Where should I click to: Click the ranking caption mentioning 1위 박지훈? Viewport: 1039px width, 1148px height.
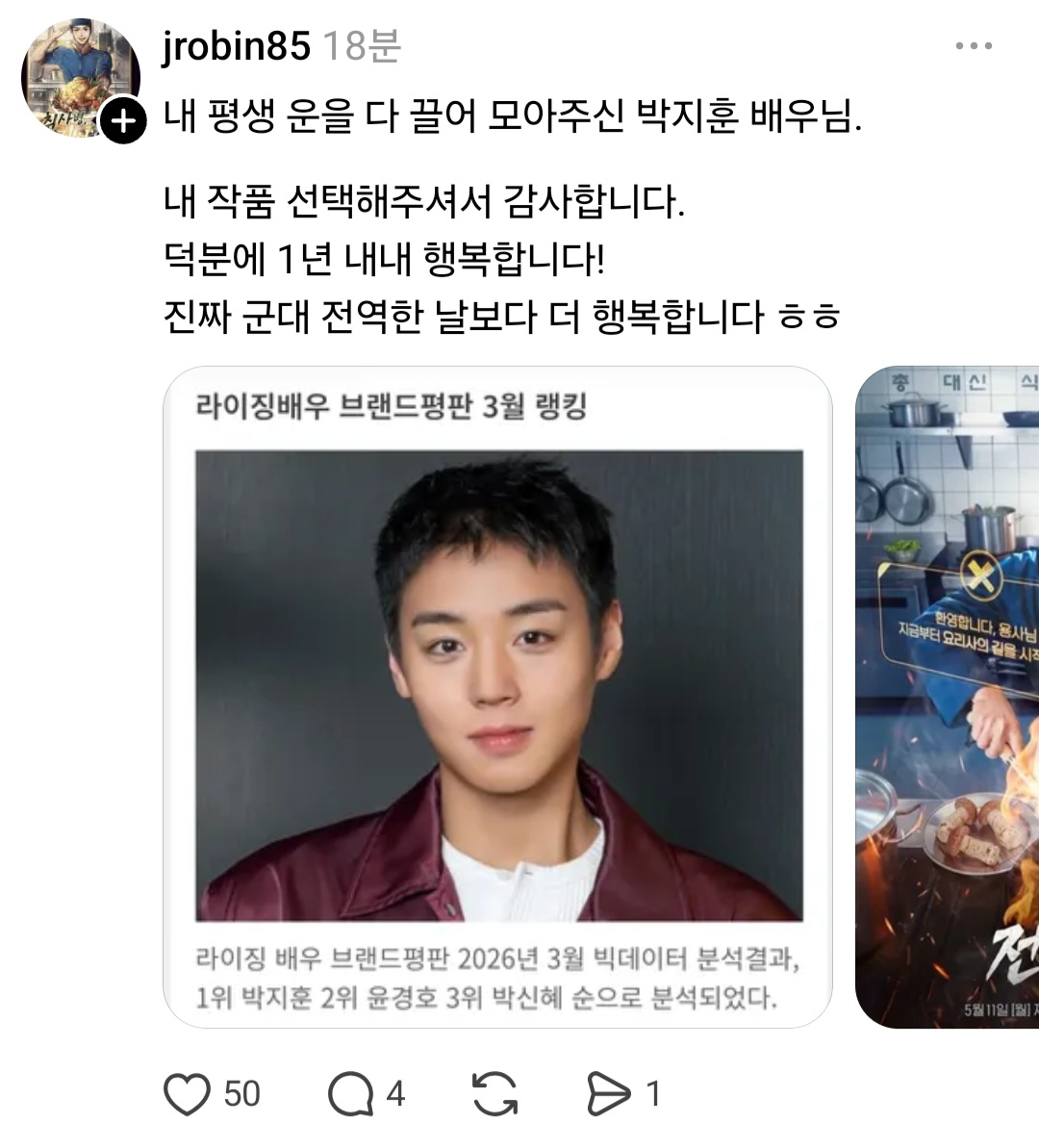click(498, 978)
